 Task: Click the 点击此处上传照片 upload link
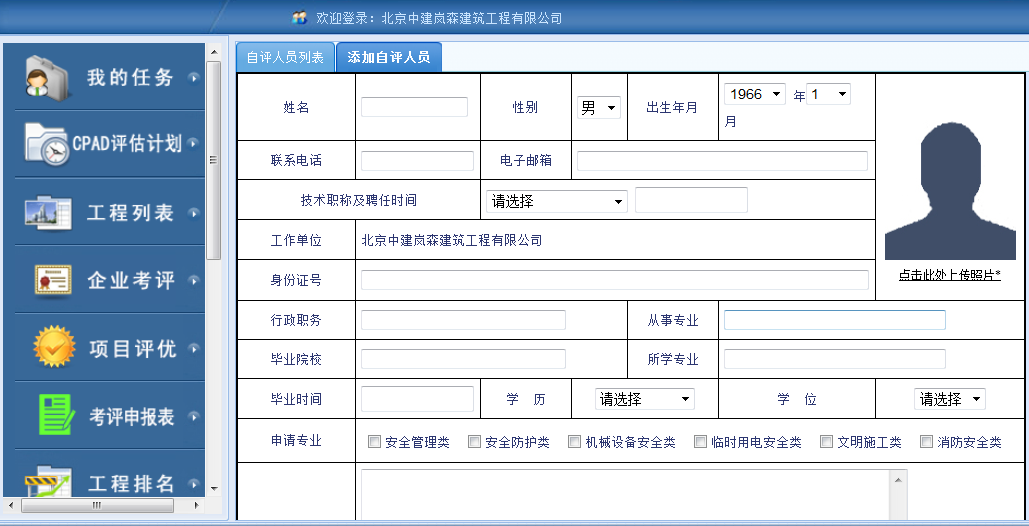(949, 275)
